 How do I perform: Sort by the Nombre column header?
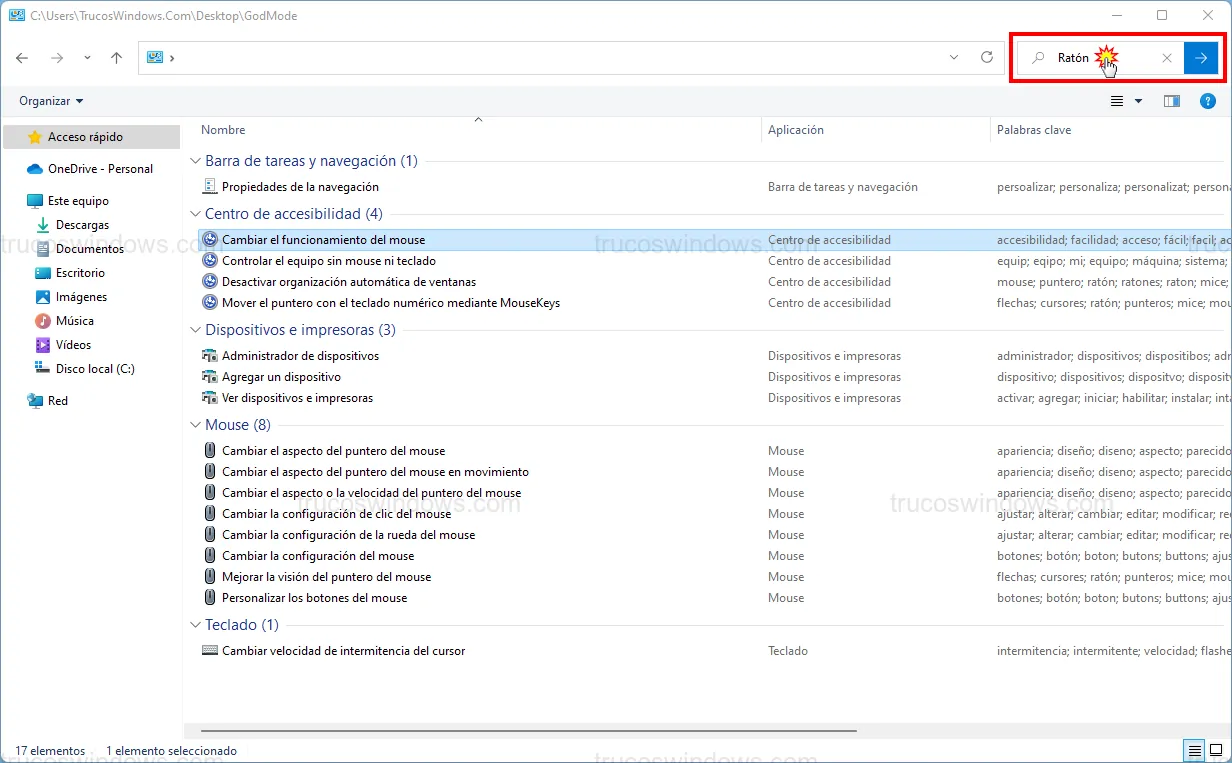[223, 130]
